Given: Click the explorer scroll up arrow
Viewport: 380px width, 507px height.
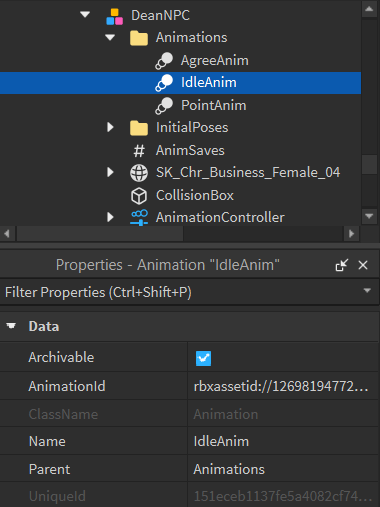Looking at the screenshot, I should click(x=369, y=9).
